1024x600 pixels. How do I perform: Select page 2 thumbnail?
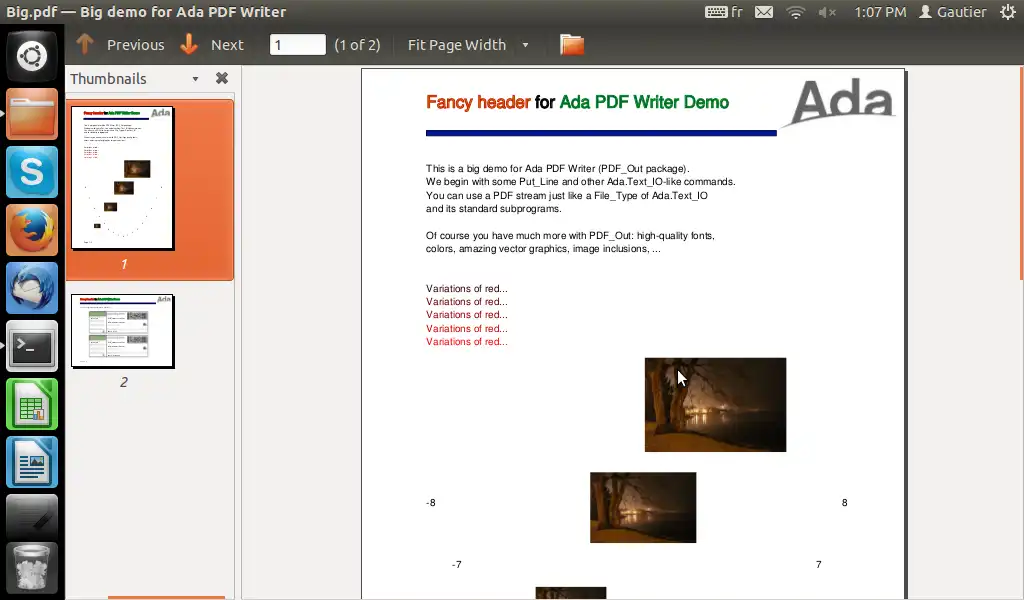pos(123,331)
